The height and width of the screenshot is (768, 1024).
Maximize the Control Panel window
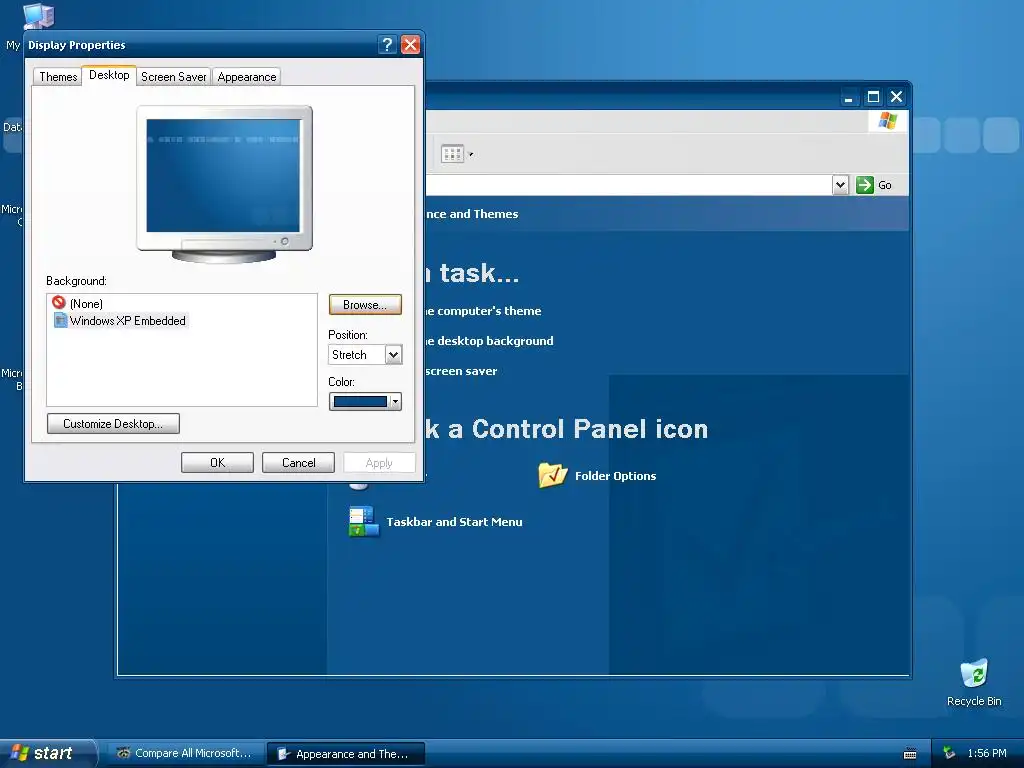click(873, 97)
